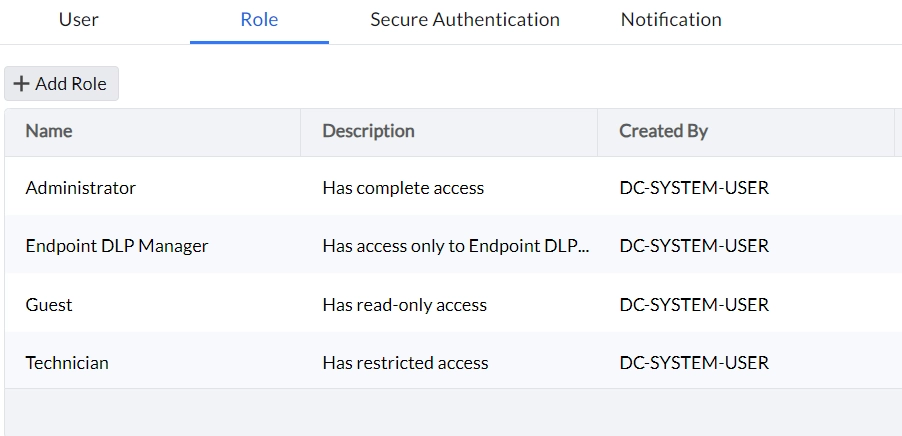Click the plus icon in Add Role
The width and height of the screenshot is (902, 436).
click(x=21, y=84)
